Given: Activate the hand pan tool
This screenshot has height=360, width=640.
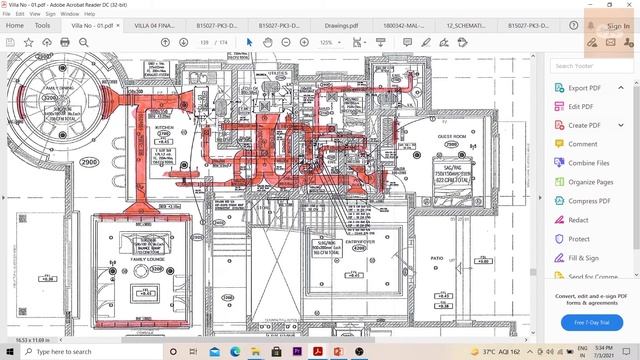Looking at the screenshot, I should point(268,42).
